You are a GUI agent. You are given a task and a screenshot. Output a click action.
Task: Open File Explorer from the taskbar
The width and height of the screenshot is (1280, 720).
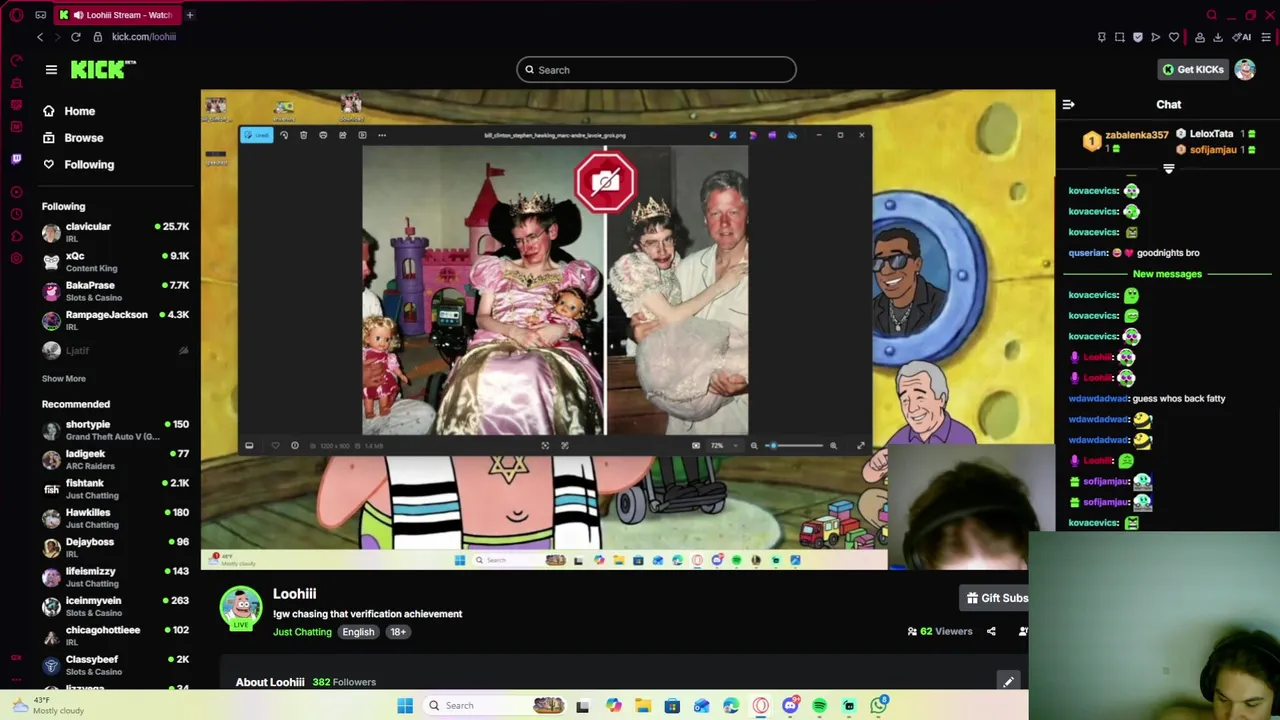[643, 706]
